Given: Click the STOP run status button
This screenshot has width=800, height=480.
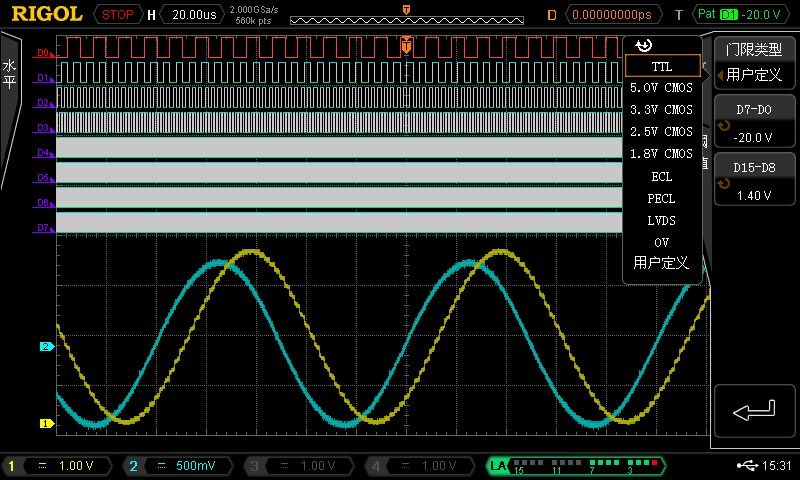Looking at the screenshot, I should pyautogui.click(x=118, y=15).
